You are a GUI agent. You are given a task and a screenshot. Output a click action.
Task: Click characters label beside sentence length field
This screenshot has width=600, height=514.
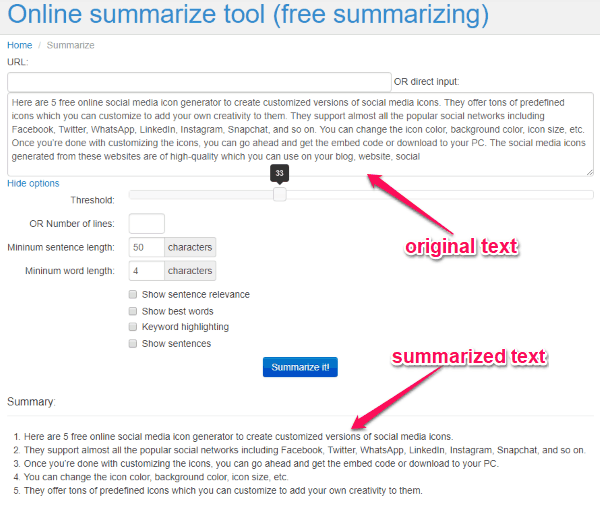coord(190,247)
